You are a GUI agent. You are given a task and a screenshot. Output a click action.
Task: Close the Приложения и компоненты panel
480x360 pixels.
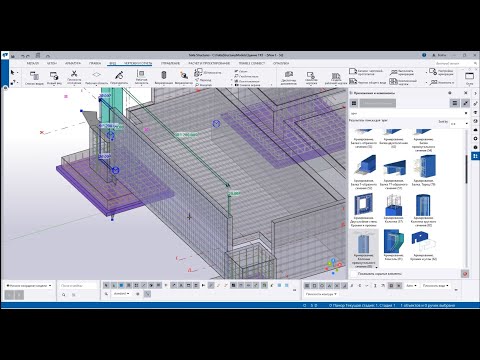click(466, 93)
